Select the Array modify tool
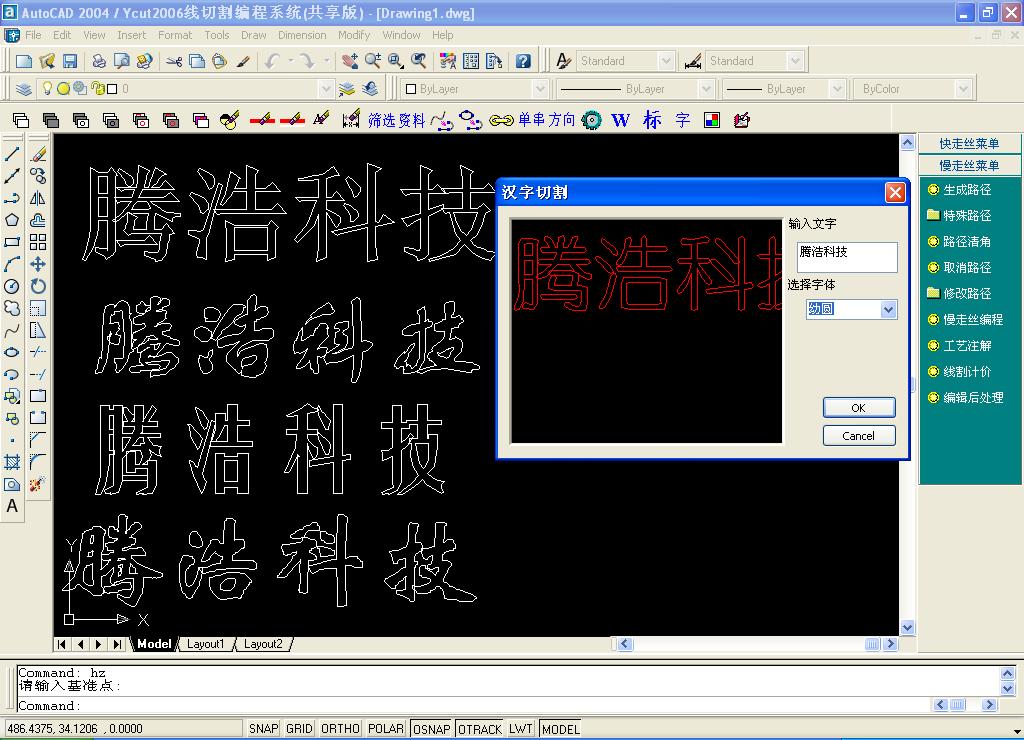Viewport: 1024px width, 740px height. pos(39,242)
